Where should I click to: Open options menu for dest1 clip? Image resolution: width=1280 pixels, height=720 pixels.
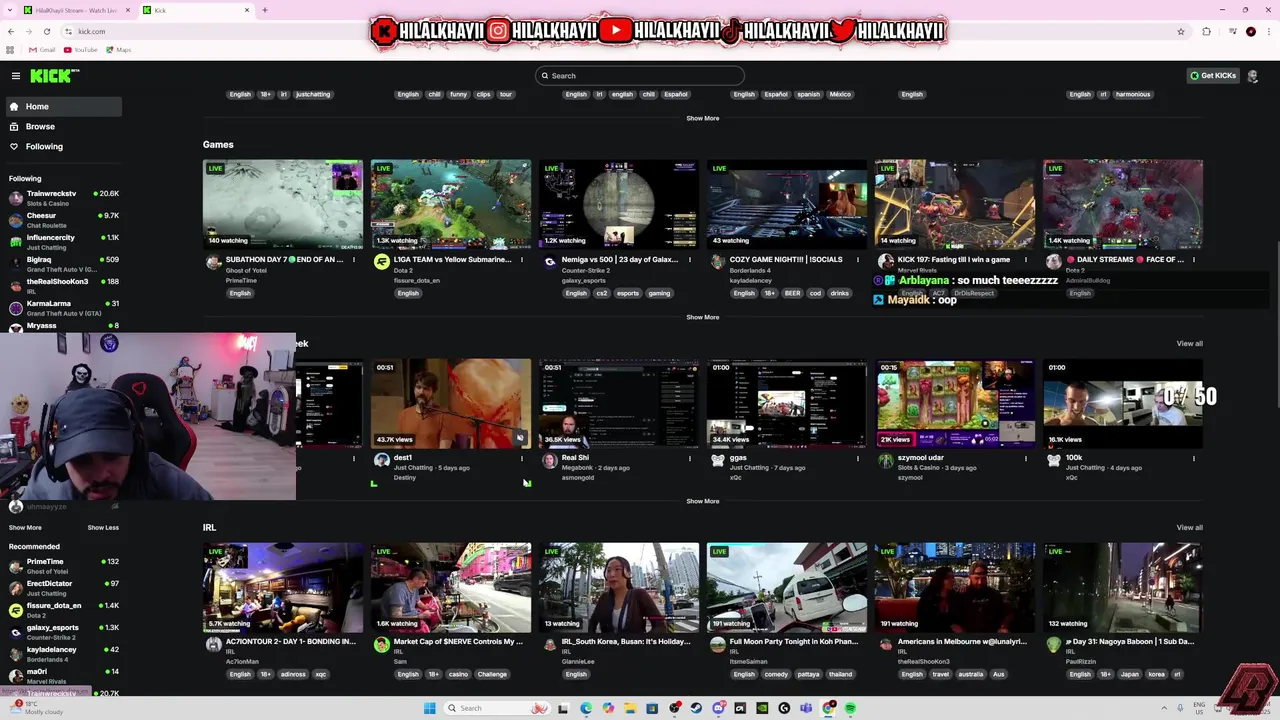click(522, 458)
